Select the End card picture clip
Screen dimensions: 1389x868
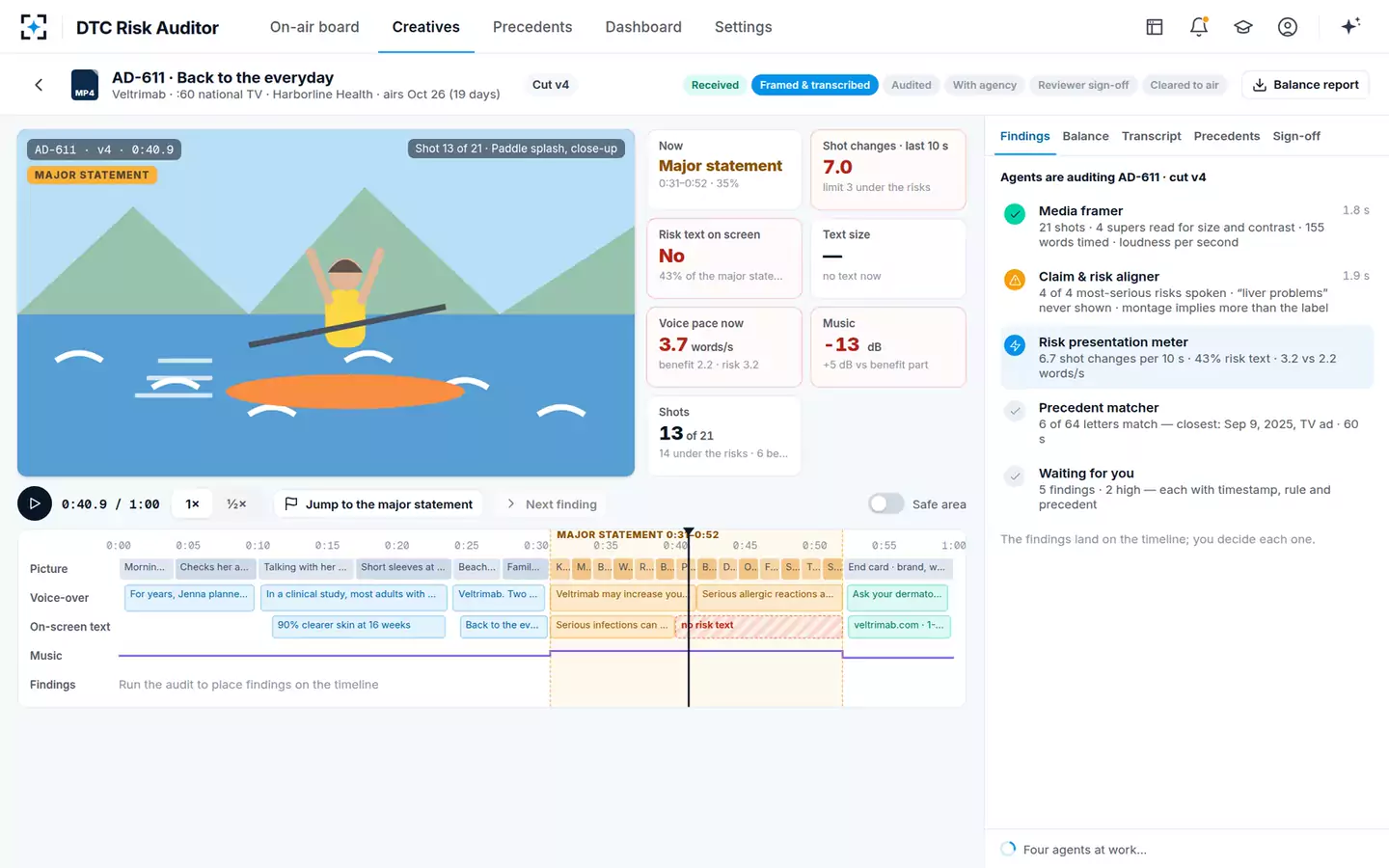point(897,567)
